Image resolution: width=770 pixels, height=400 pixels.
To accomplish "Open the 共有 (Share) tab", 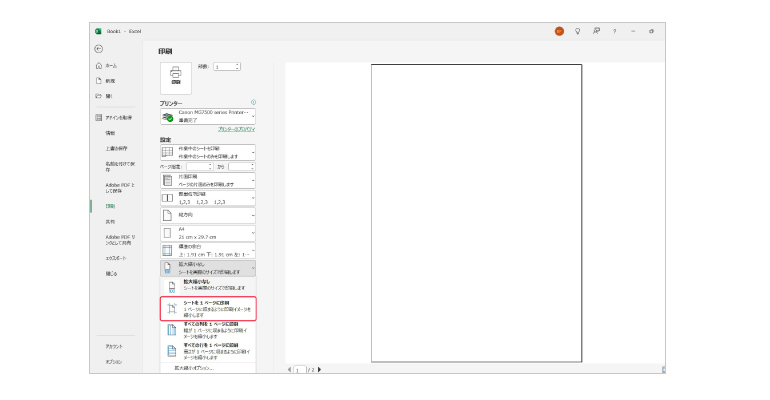I will [x=110, y=222].
